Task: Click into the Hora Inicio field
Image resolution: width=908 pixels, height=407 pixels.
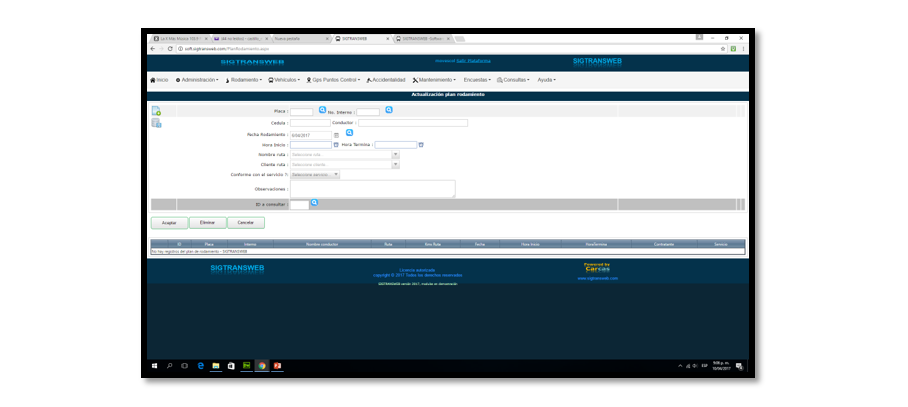Action: click(x=311, y=145)
